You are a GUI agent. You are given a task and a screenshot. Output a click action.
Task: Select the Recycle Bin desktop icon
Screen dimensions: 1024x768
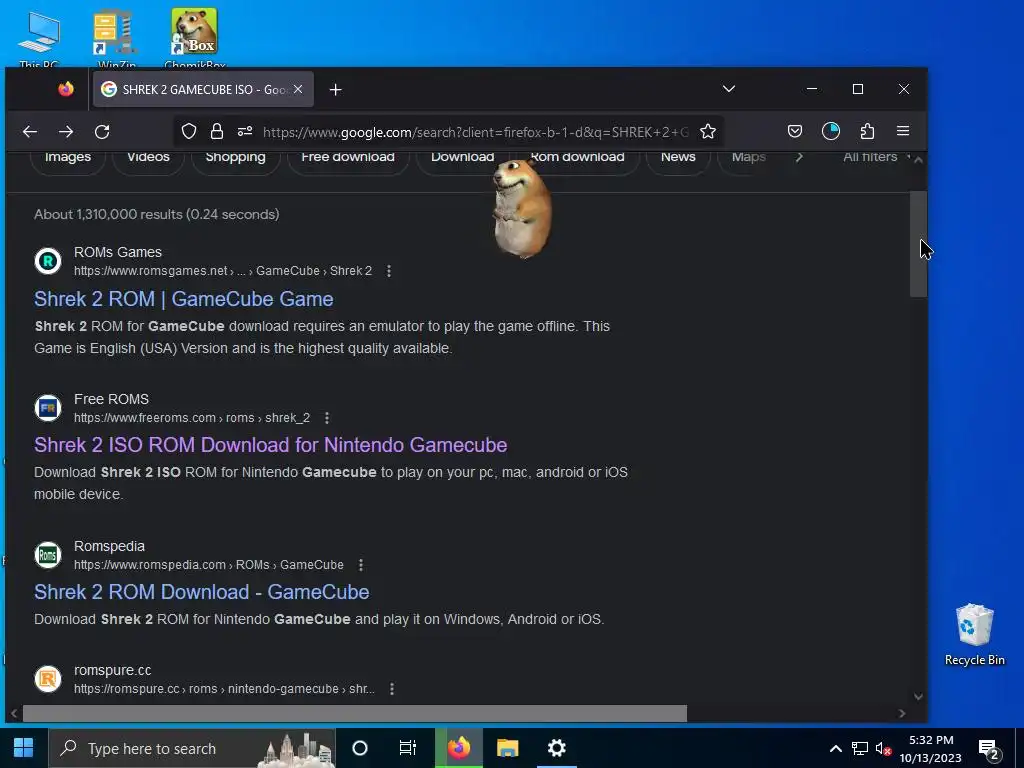pyautogui.click(x=974, y=633)
